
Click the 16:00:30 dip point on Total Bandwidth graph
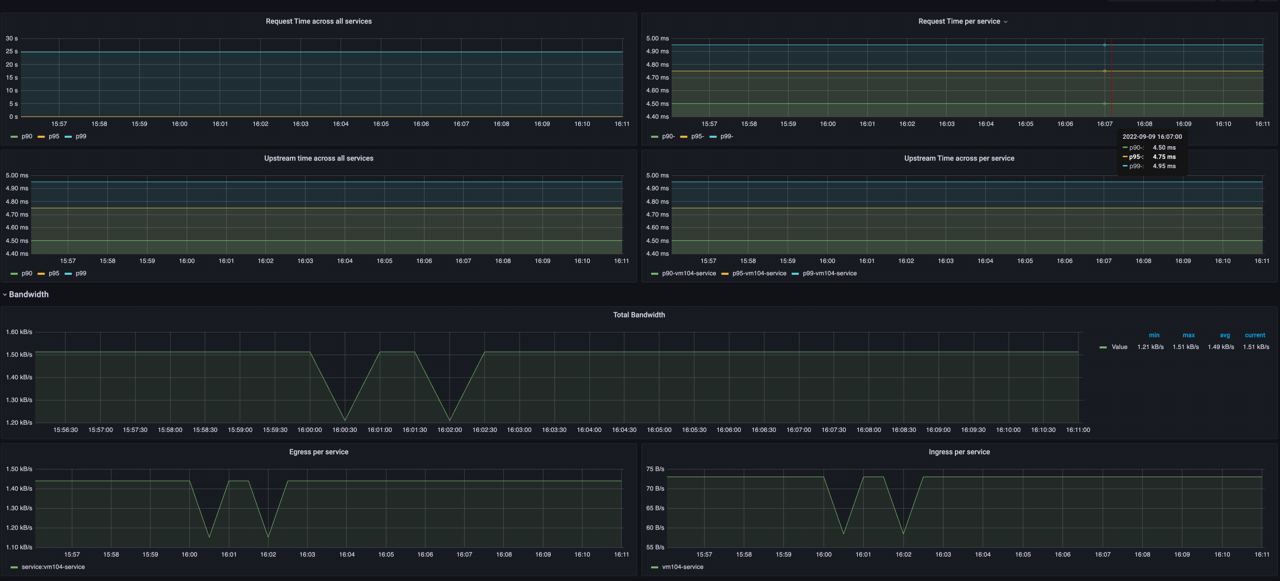(345, 420)
